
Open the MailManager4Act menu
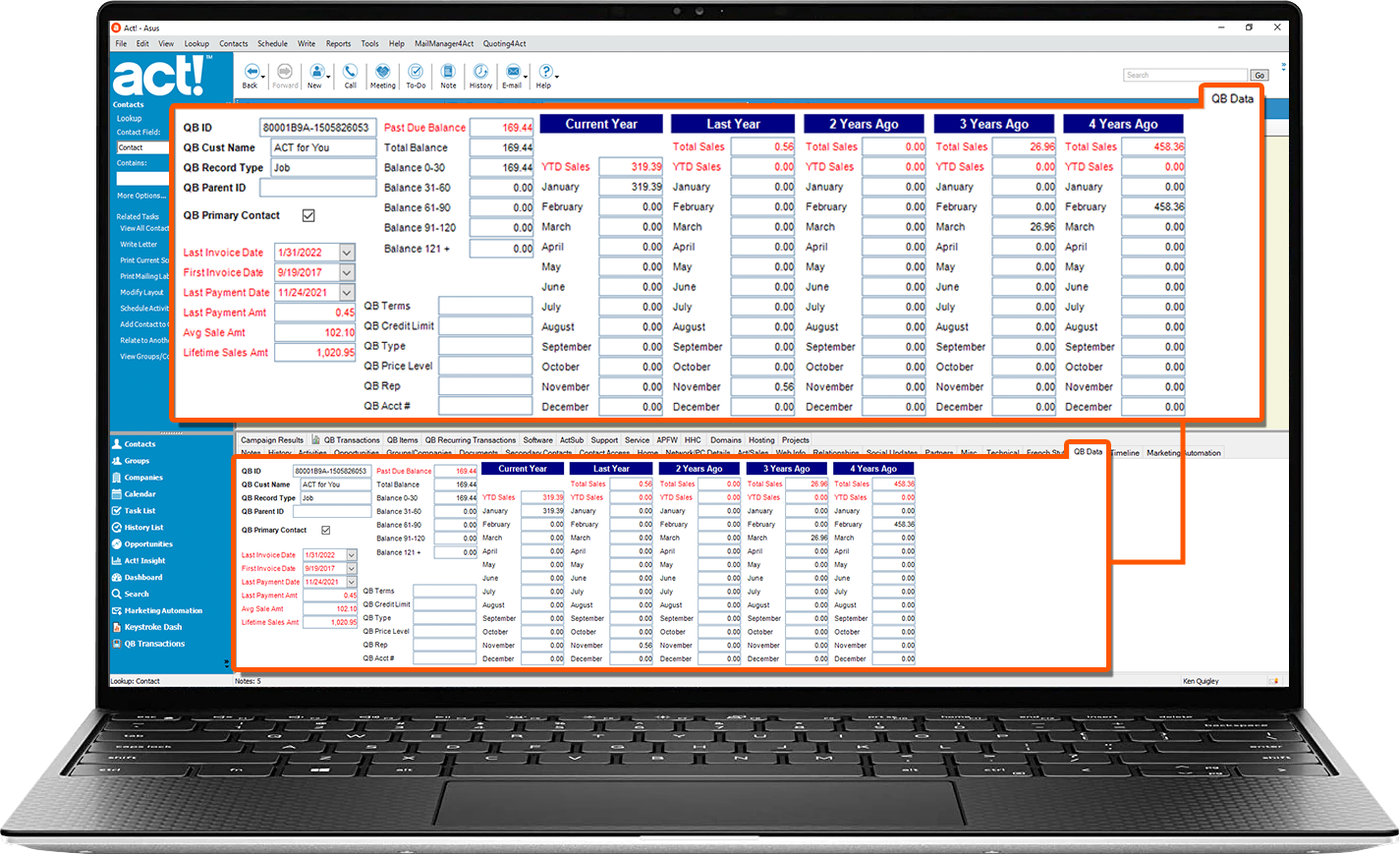444,43
